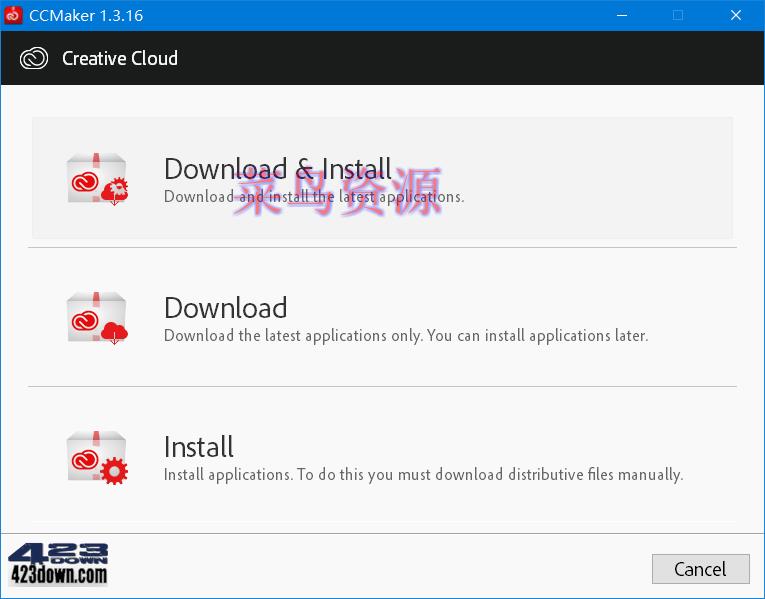Viewport: 765px width, 599px height.
Task: Choose the Install option heading
Action: pyautogui.click(x=199, y=447)
